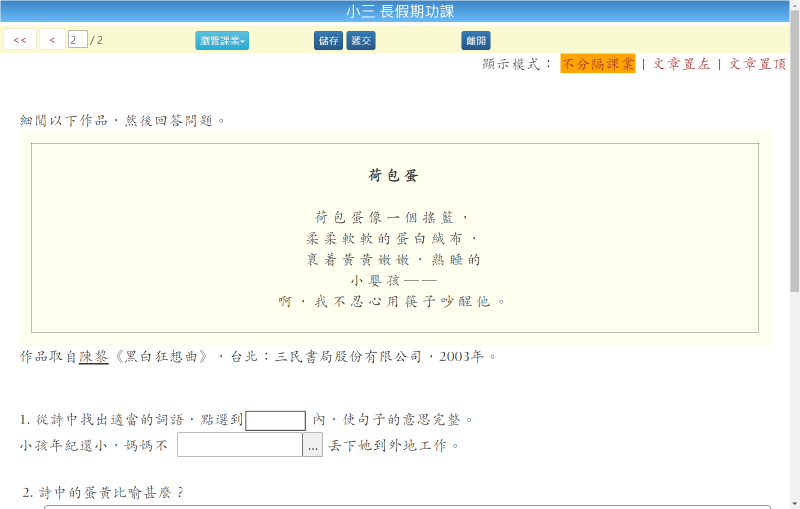
Task: Click the scrollbar up arrow
Action: click(x=794, y=6)
